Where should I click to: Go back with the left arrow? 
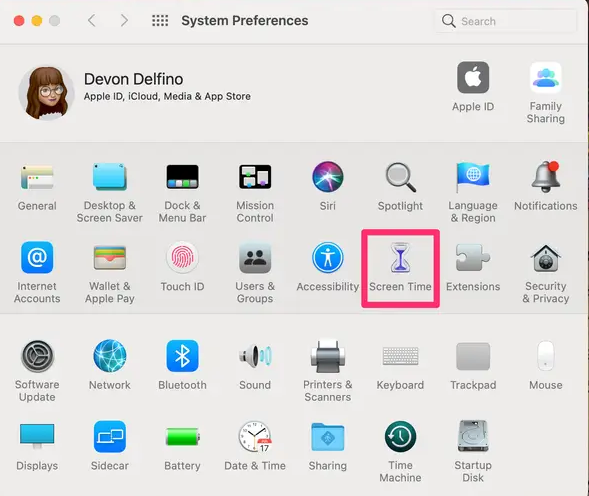click(x=92, y=20)
